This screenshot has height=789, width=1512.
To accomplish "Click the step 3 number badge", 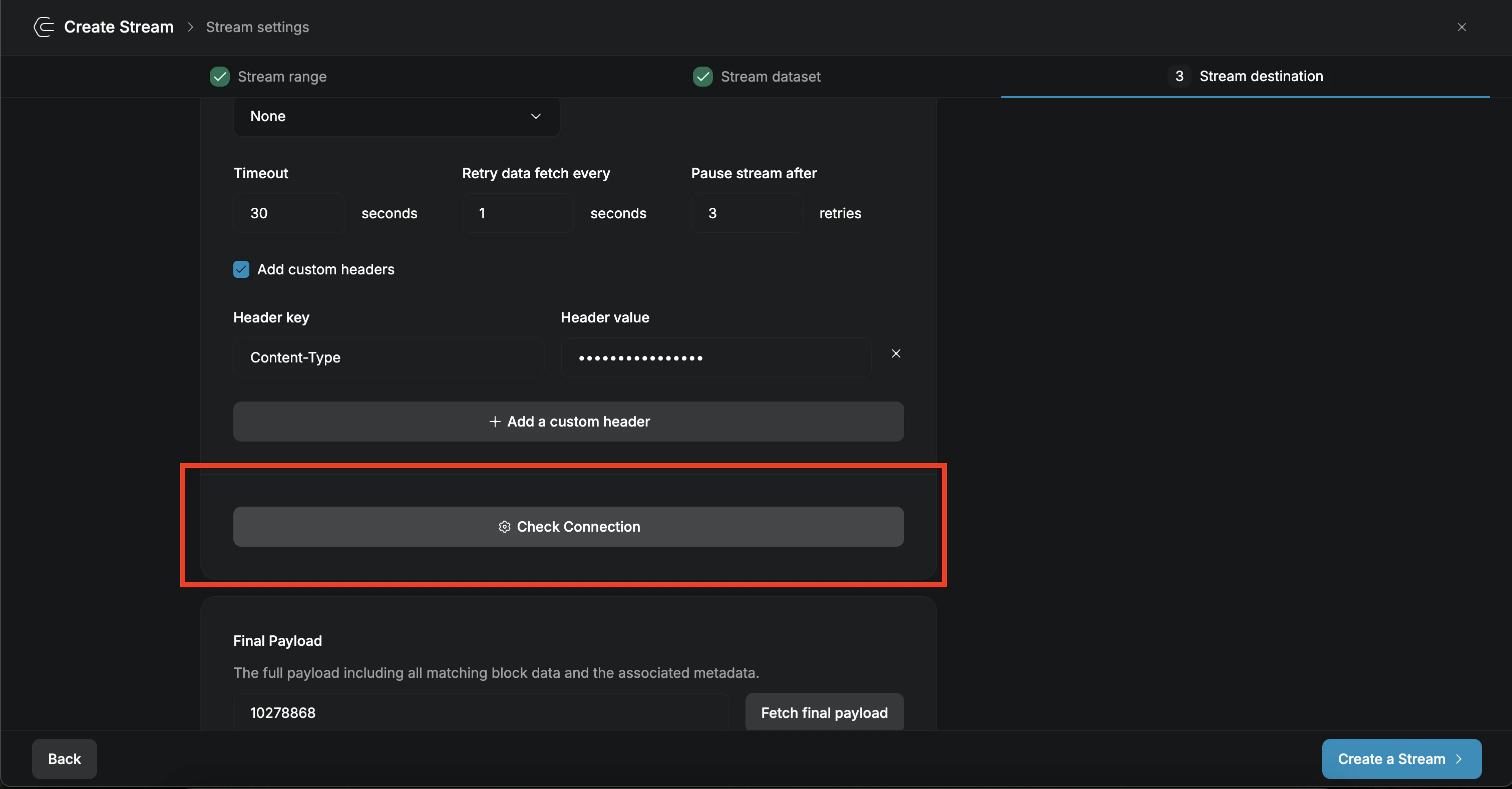I will point(1179,76).
